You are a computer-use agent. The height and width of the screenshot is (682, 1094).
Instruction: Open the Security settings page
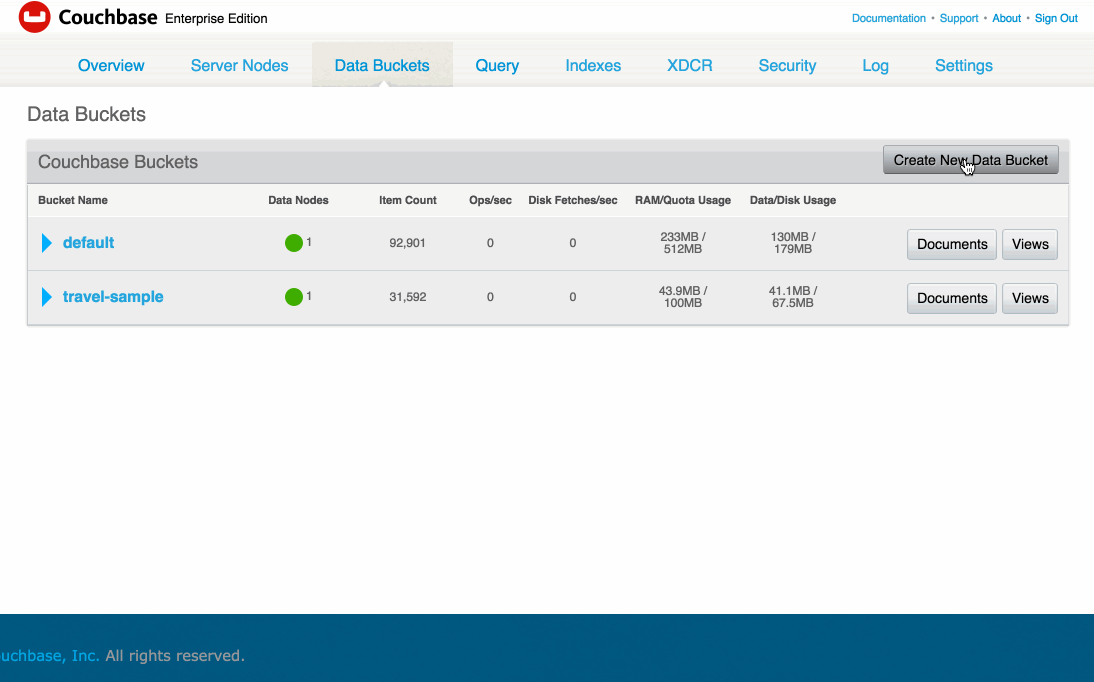click(x=787, y=65)
